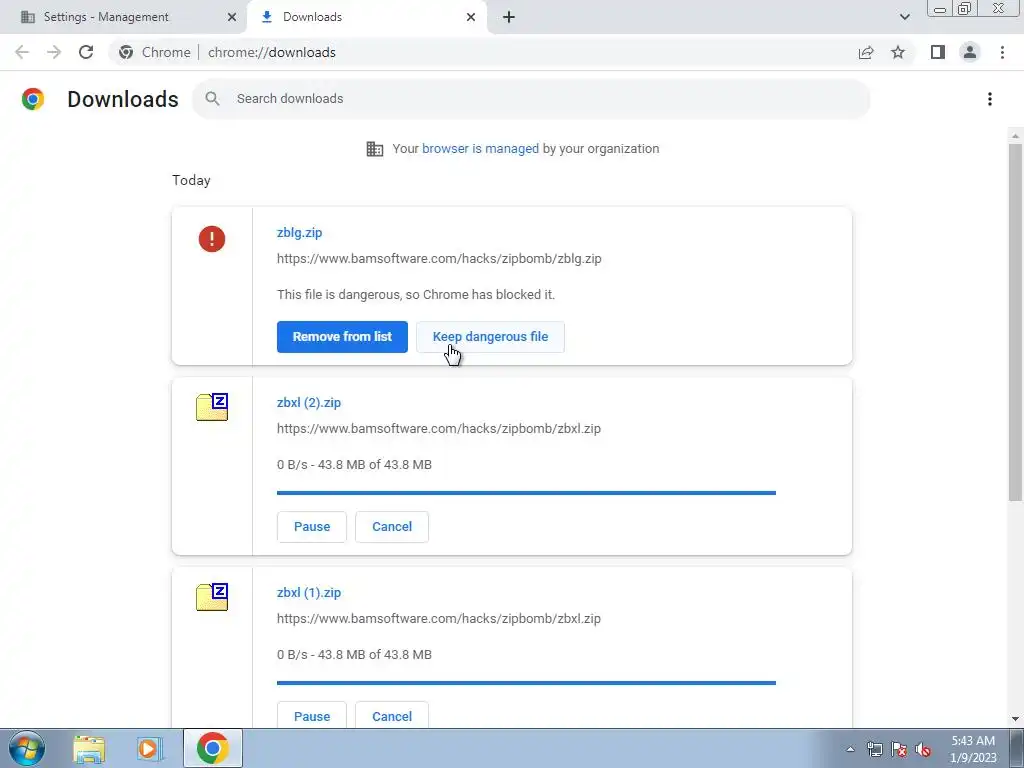Click the network tray icon

point(874,749)
